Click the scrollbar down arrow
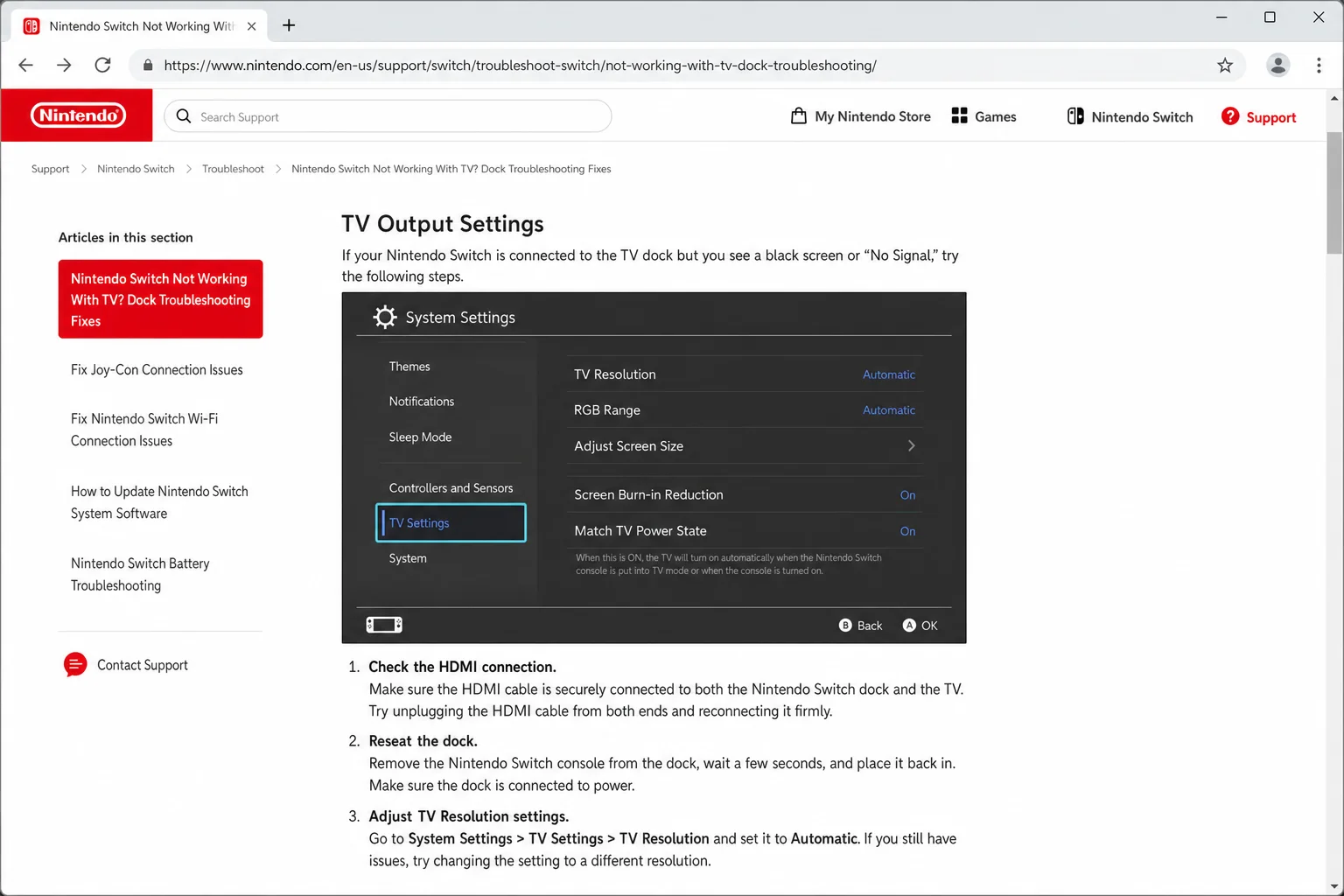The image size is (1344, 896). coord(1334,886)
